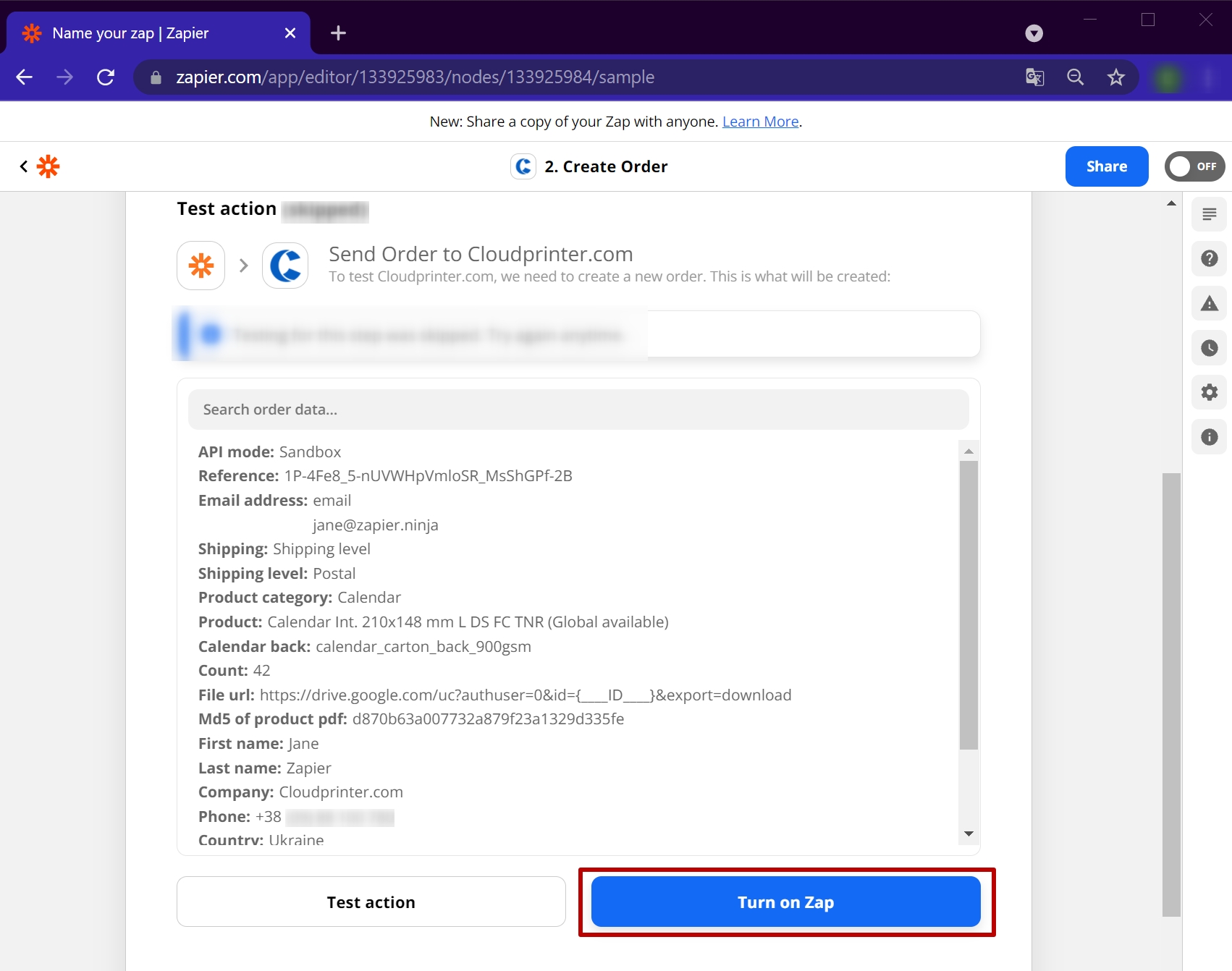Click the zoom magnifier icon in address bar
1232x971 pixels.
[x=1076, y=77]
